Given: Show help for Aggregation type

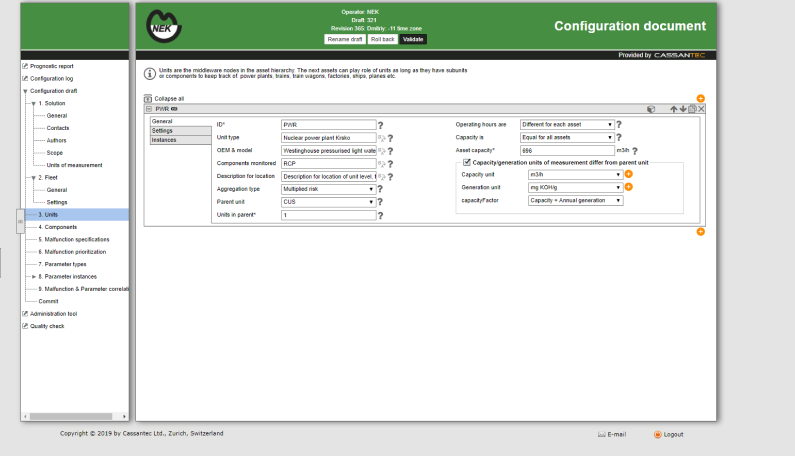Looking at the screenshot, I should coord(380,189).
